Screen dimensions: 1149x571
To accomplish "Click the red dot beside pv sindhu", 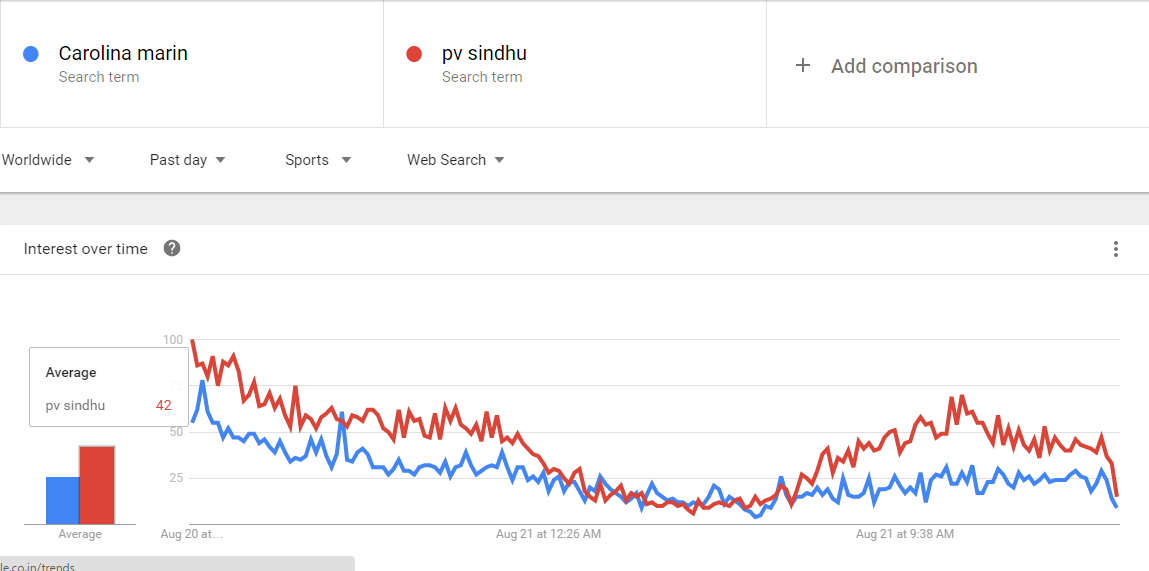I will pos(414,54).
